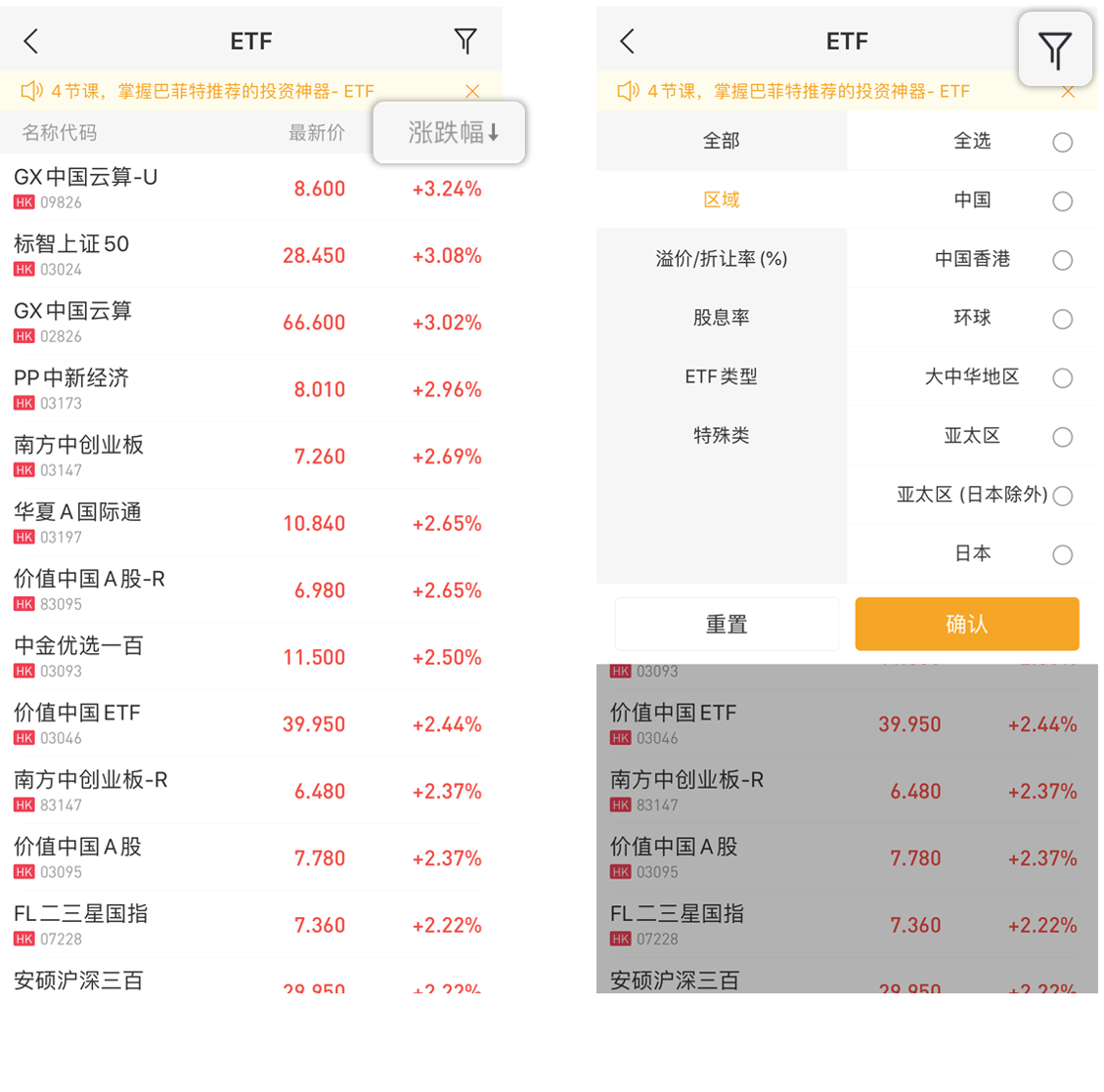The image size is (1104, 1092).
Task: Switch to the 区域 filter tab
Action: (721, 200)
